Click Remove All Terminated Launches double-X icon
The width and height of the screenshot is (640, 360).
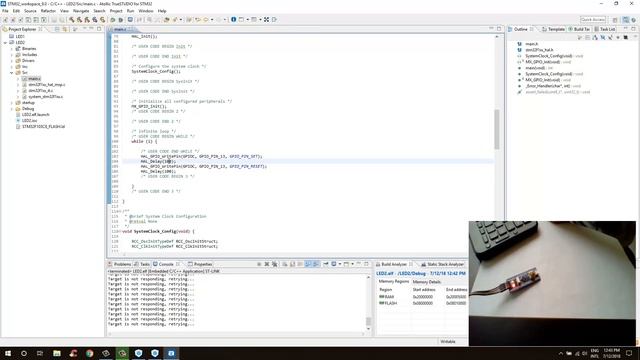(275, 264)
